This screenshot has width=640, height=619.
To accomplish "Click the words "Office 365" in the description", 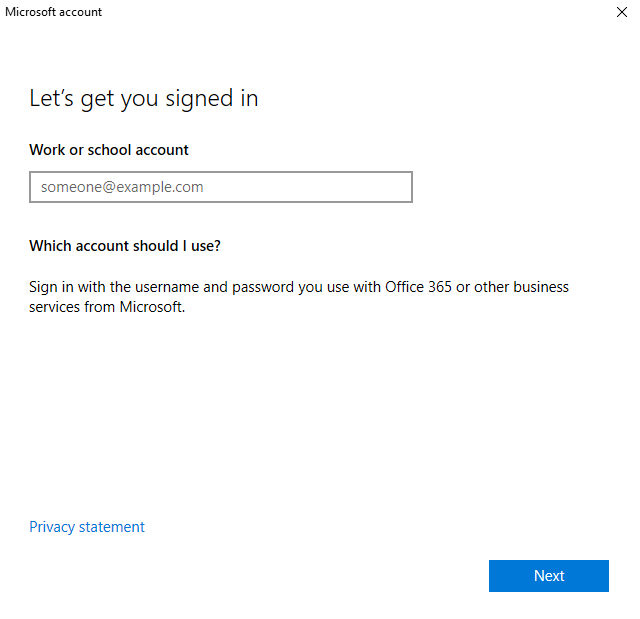I will click(x=418, y=287).
